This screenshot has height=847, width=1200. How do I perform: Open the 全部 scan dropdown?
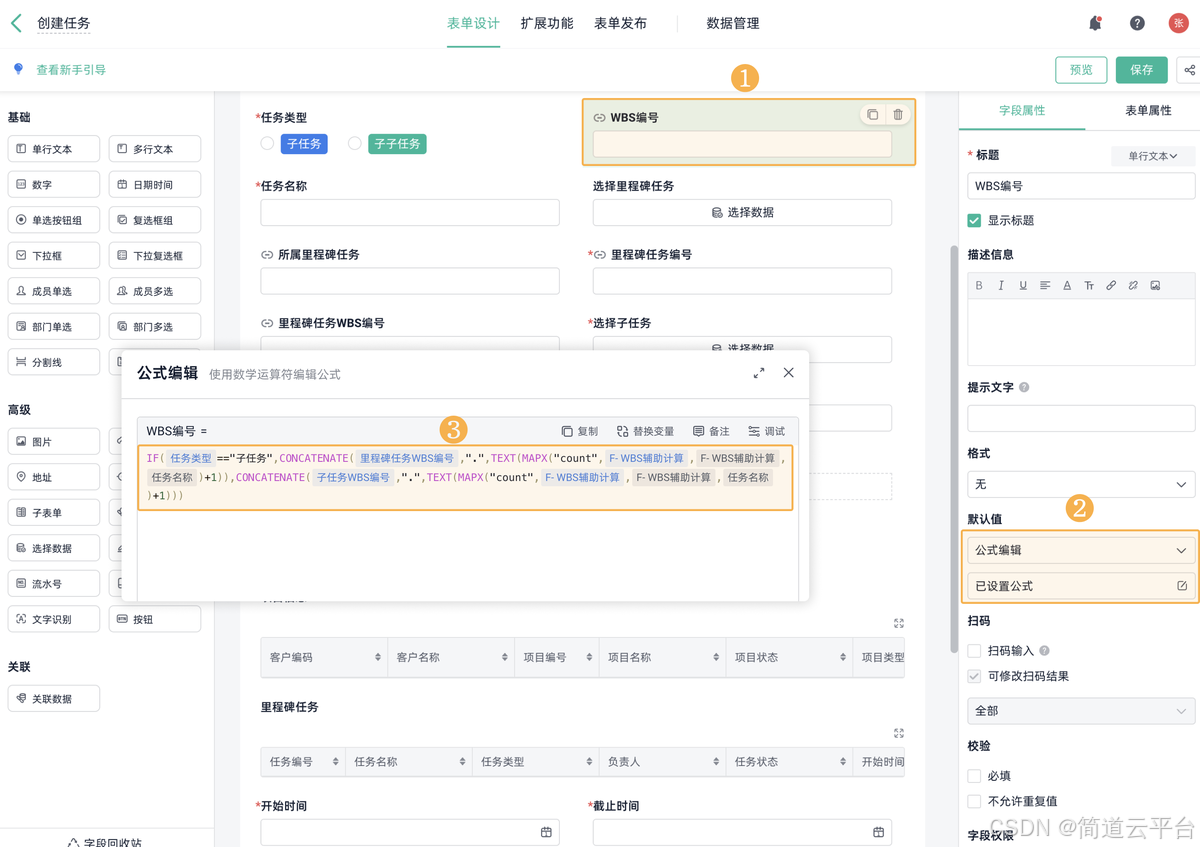pos(1081,711)
